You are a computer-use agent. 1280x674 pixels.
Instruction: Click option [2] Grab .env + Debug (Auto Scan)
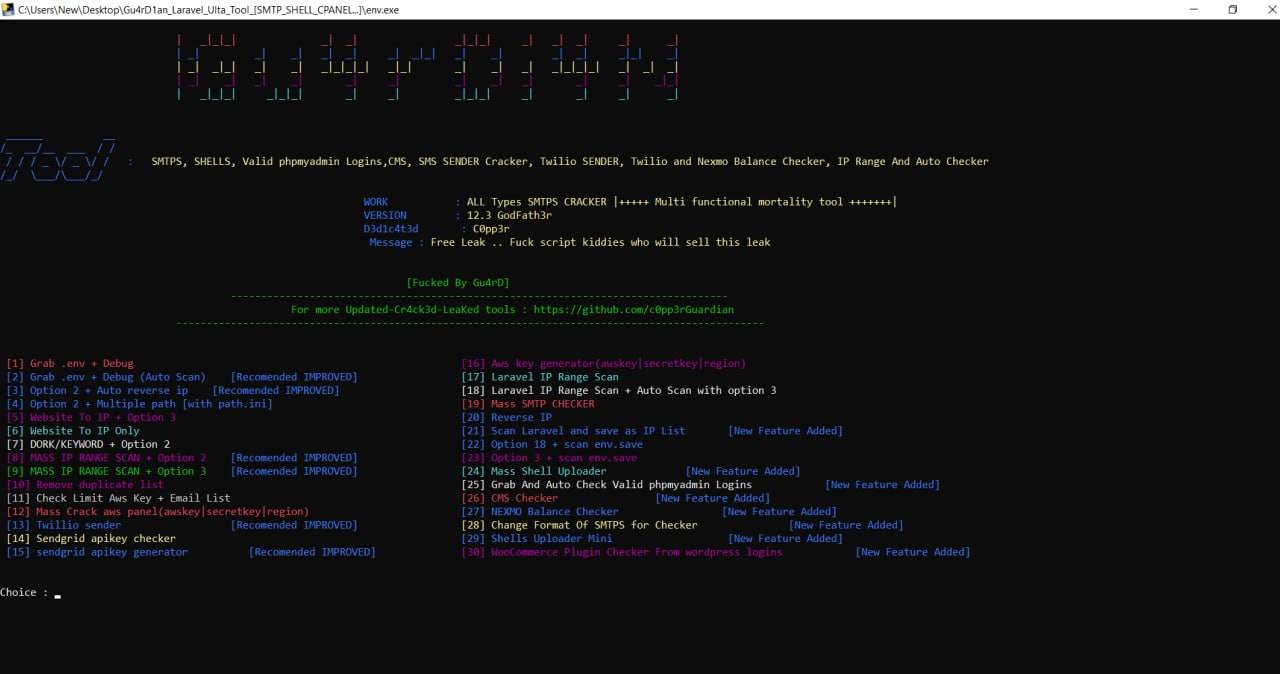(106, 377)
